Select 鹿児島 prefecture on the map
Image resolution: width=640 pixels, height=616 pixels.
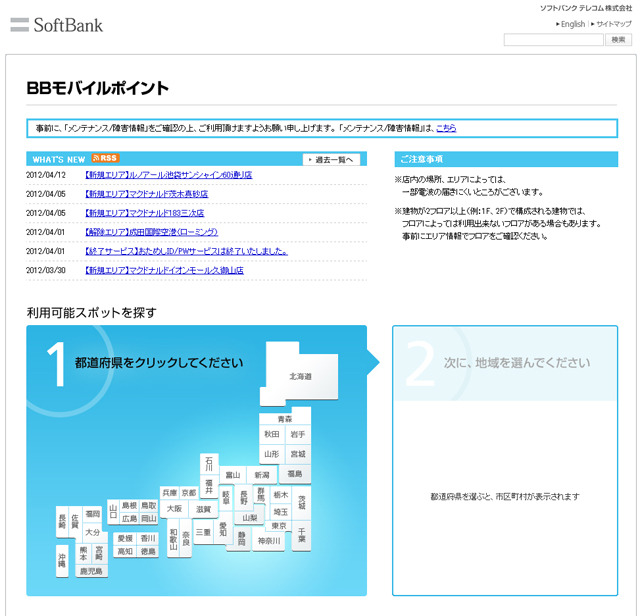(x=91, y=571)
